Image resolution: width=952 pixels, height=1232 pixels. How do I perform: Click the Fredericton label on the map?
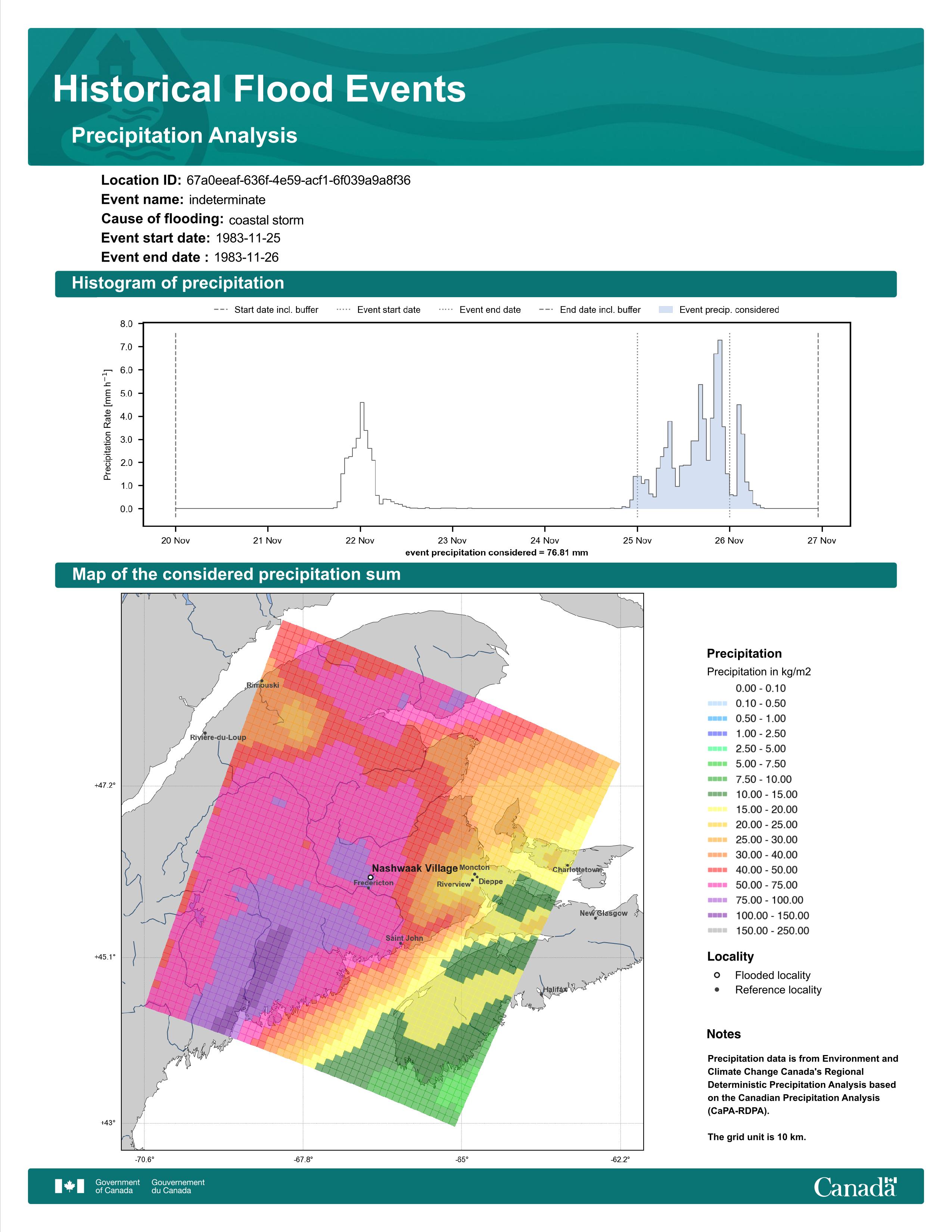pos(373,883)
